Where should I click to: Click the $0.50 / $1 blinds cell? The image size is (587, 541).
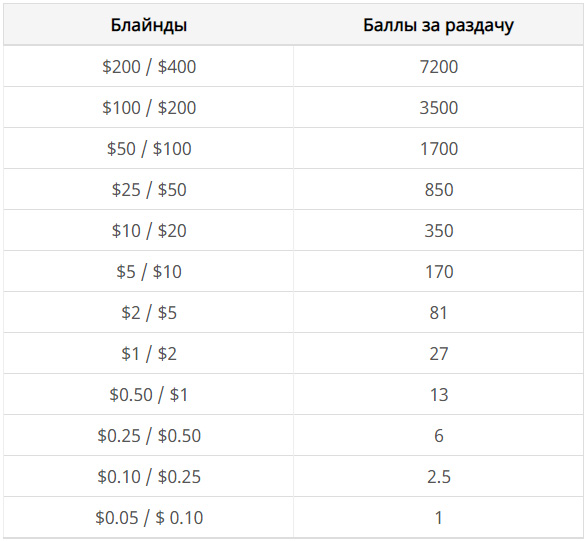click(x=149, y=394)
